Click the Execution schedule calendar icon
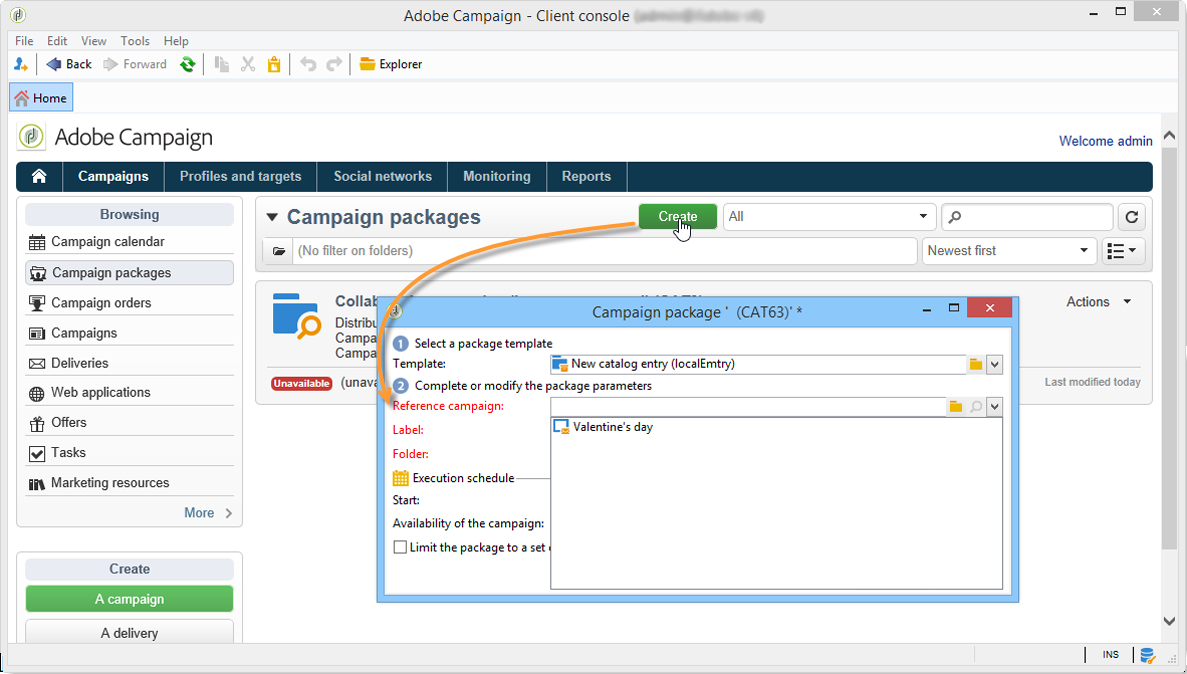 click(400, 479)
